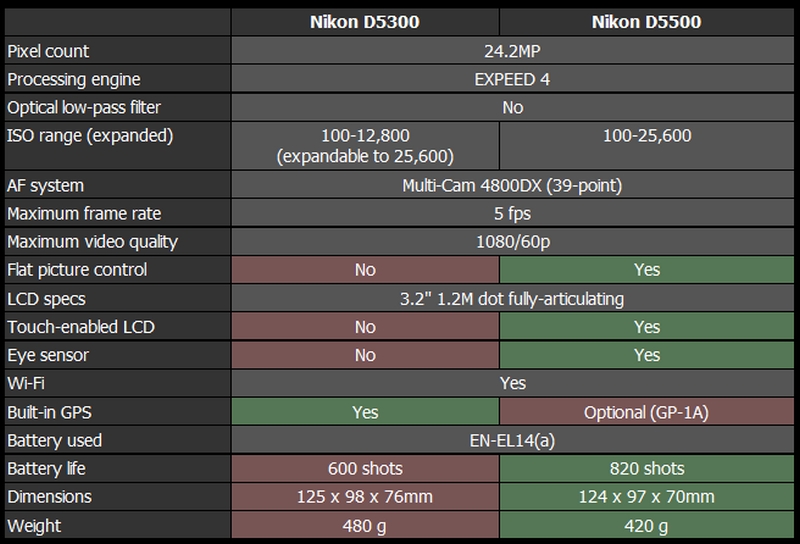Click the Multi-Cam 4800DX (39-point) cell

point(512,185)
